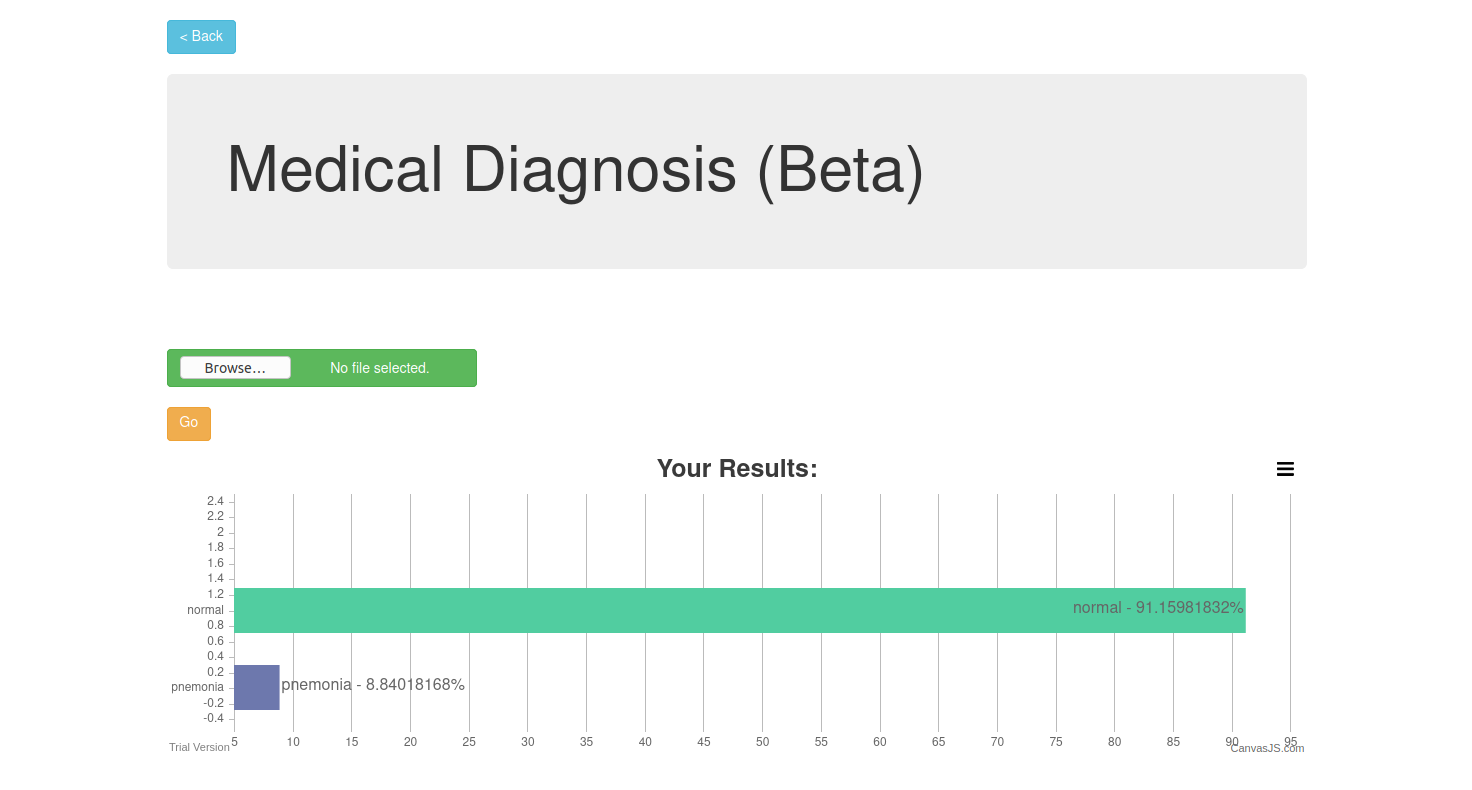This screenshot has height=790, width=1472.
Task: Click the "pnemonia - 8.84018168%" data label
Action: tap(373, 685)
